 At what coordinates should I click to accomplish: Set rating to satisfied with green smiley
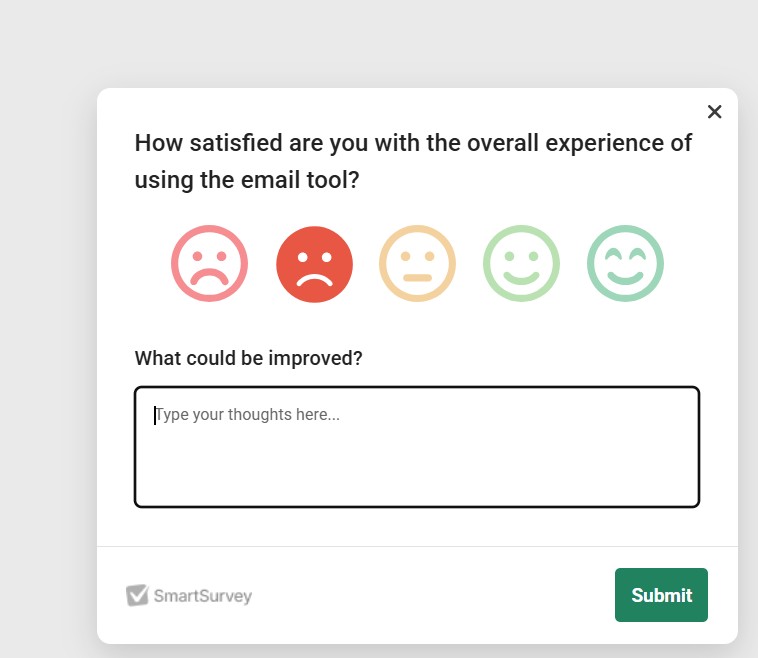[x=521, y=264]
